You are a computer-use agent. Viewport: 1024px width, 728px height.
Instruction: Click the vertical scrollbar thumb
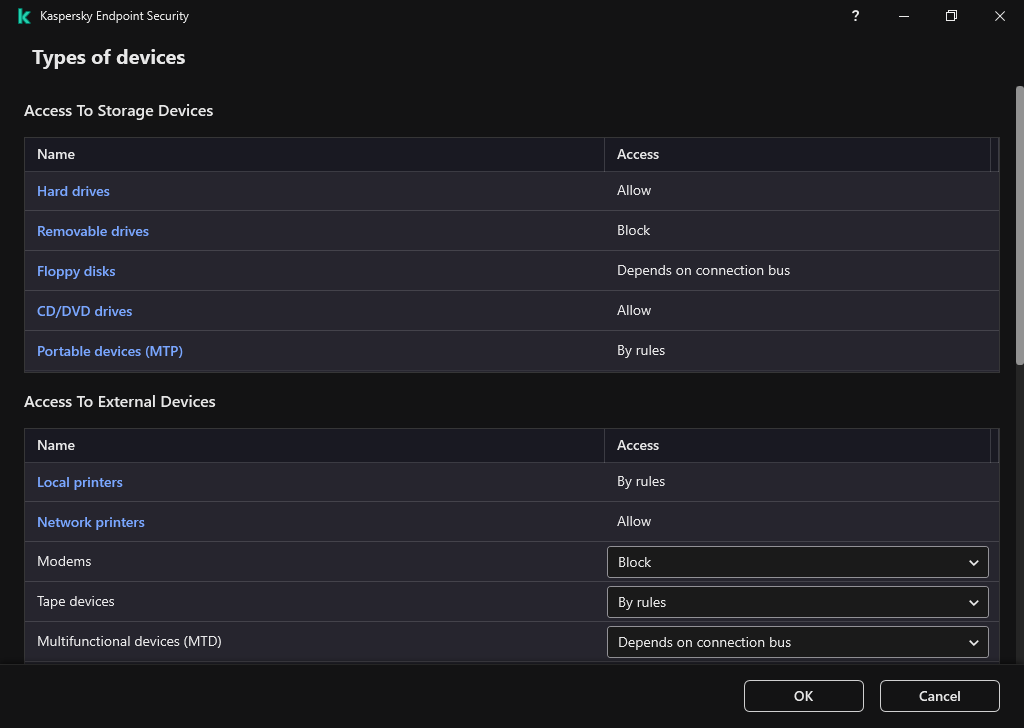coord(1019,225)
